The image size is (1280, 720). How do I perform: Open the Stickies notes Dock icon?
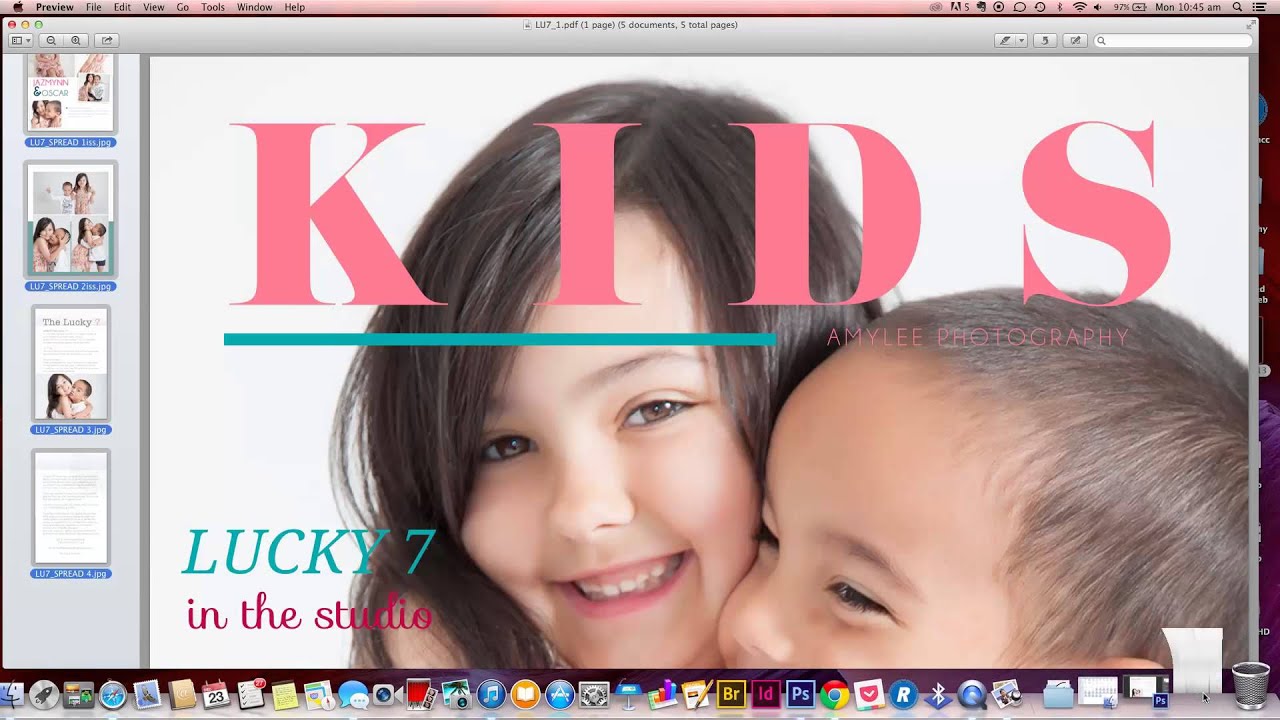pos(285,694)
